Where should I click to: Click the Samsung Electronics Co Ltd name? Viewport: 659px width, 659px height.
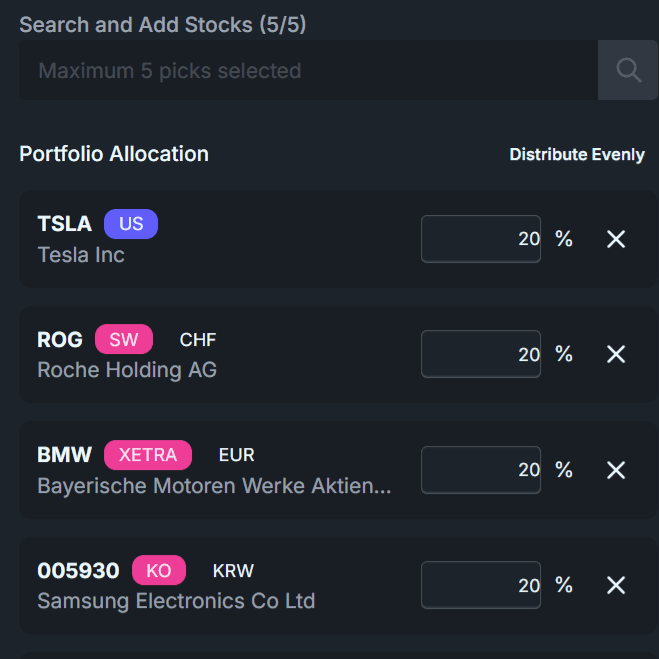tap(176, 601)
